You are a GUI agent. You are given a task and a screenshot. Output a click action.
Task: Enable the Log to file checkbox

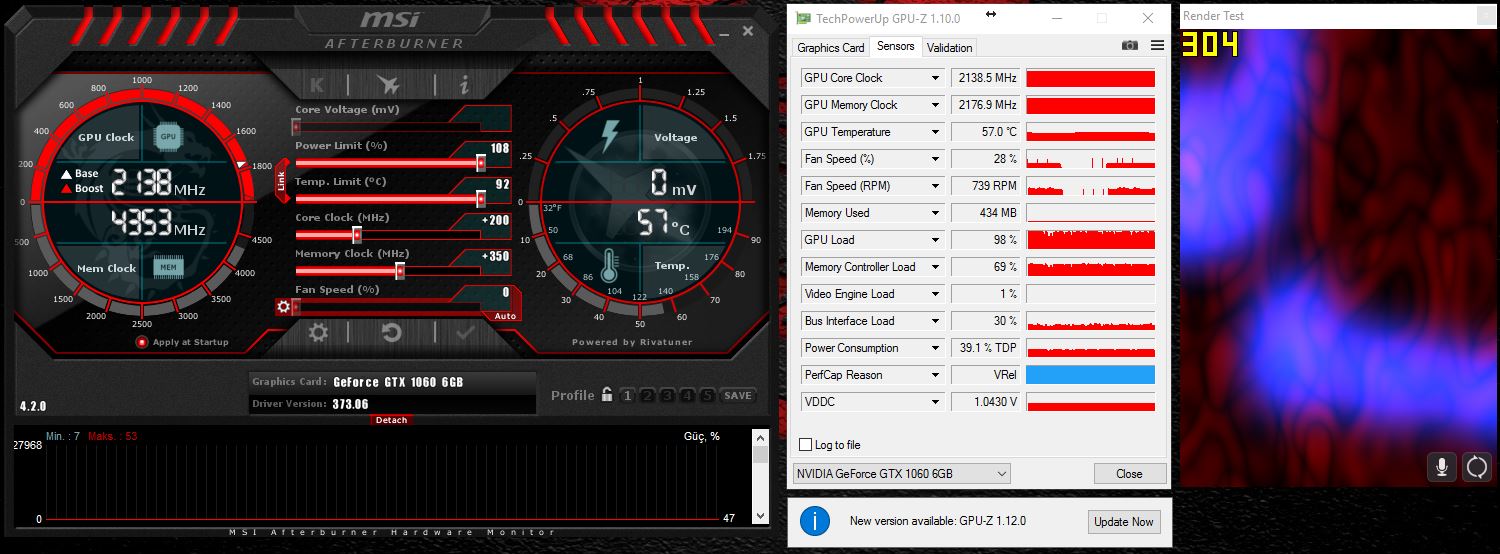[806, 445]
